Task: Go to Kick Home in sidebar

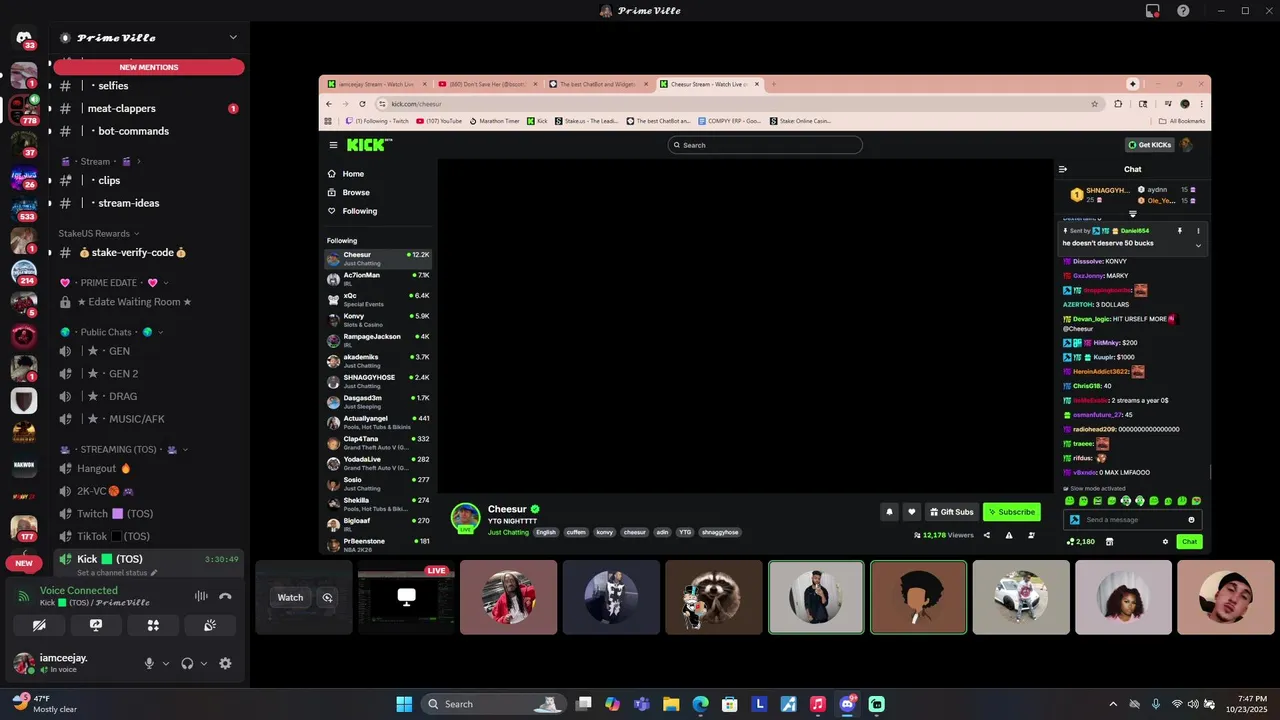Action: (346, 174)
